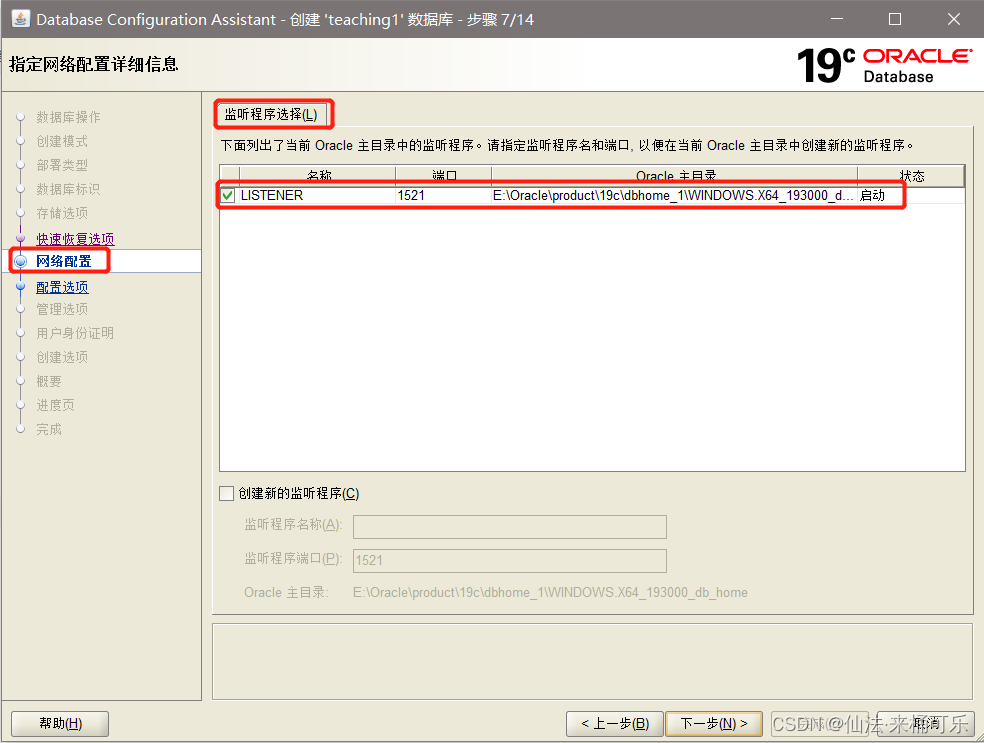Click the Oracle 主目录 path text below
Screen dimensions: 984x743
pyautogui.click(x=550, y=592)
